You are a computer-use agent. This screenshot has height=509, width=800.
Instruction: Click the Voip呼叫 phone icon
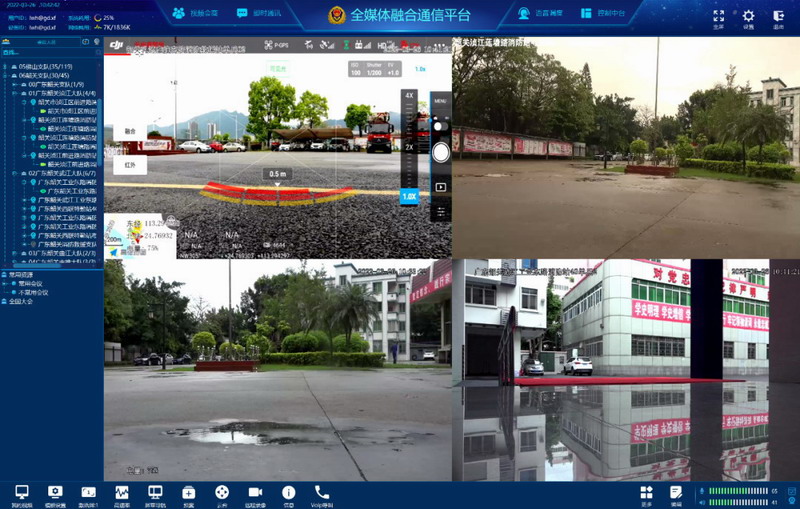[x=321, y=493]
